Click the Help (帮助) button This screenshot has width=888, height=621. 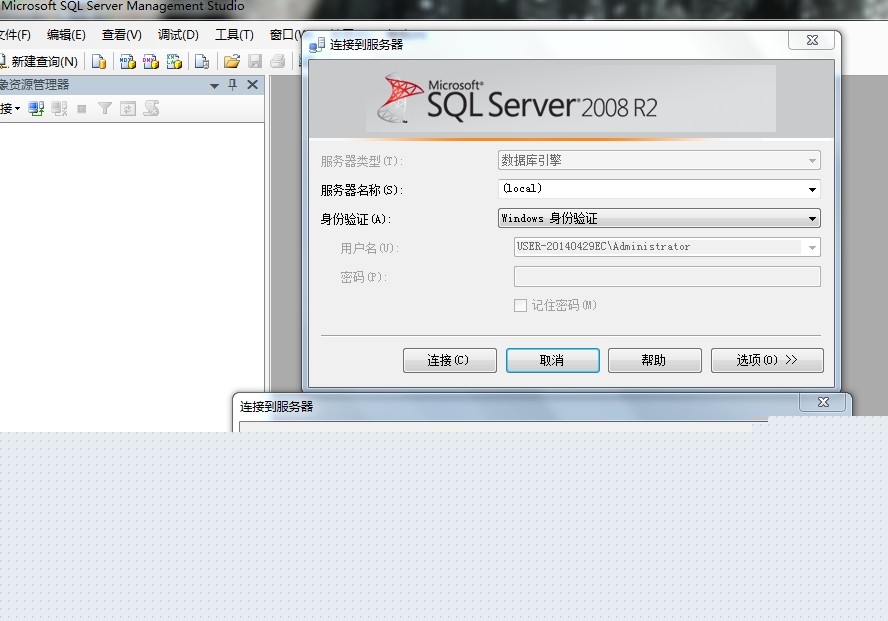point(654,360)
